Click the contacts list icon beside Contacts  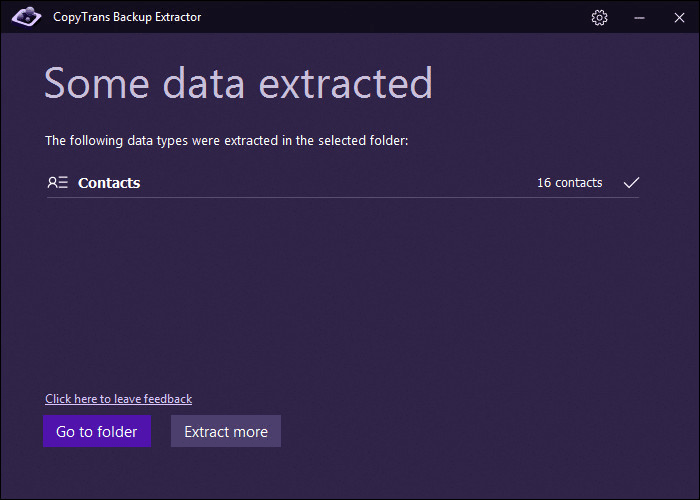58,183
